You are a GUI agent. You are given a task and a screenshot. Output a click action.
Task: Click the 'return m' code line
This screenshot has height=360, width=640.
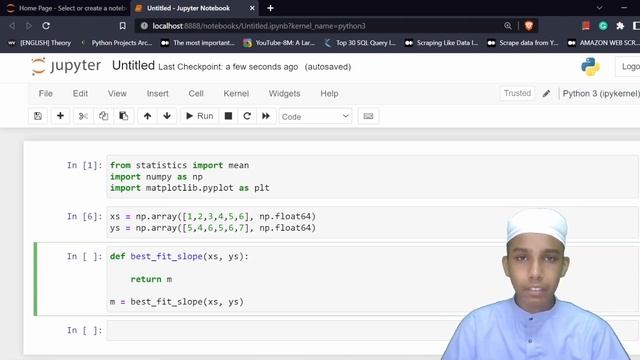[x=151, y=279]
